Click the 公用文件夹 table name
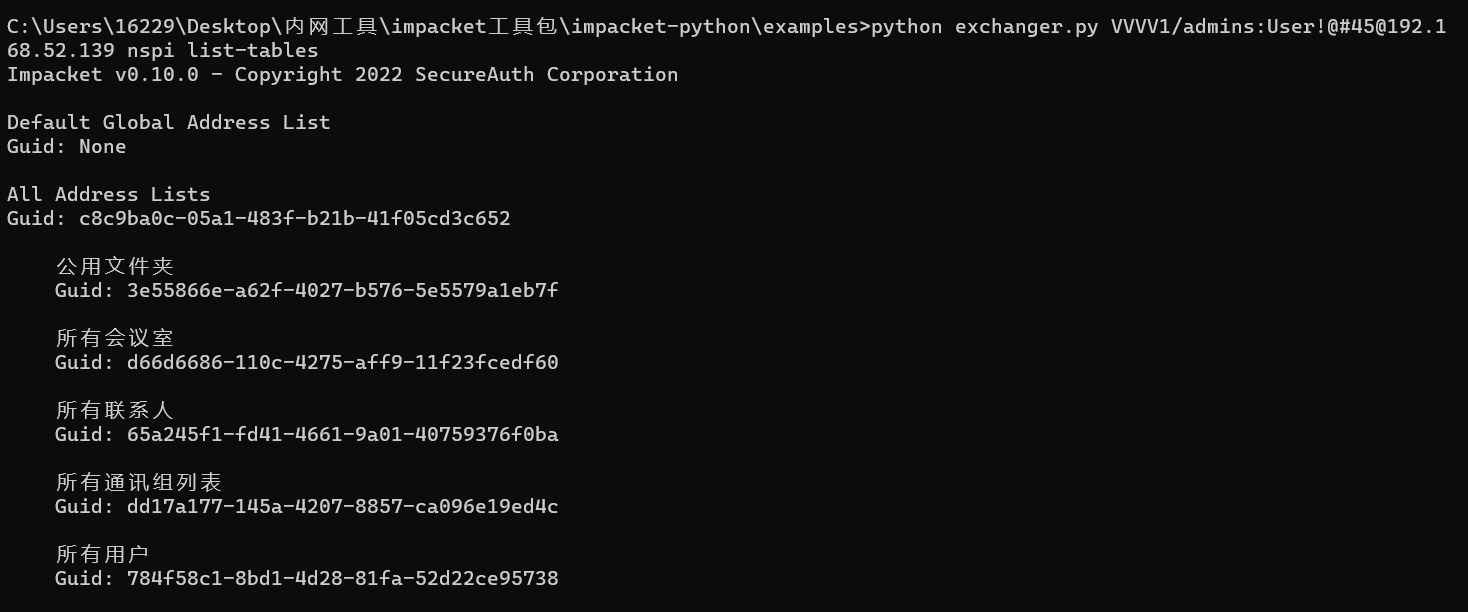1468x612 pixels. 114,267
